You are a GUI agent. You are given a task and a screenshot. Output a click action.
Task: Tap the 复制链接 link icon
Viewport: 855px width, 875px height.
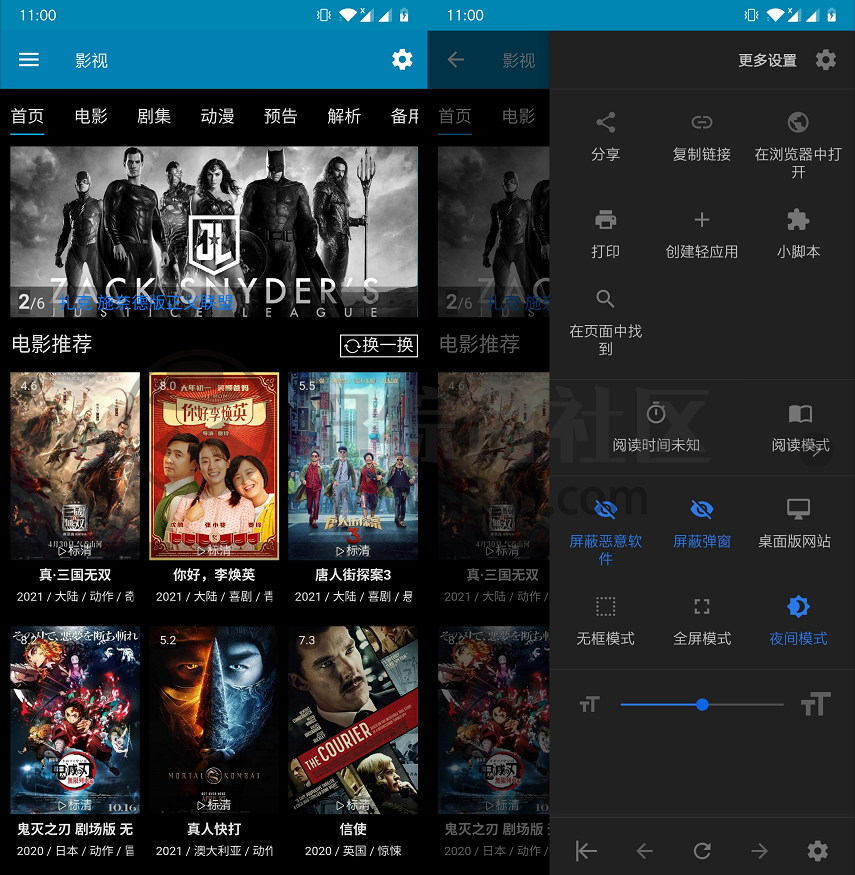702,122
